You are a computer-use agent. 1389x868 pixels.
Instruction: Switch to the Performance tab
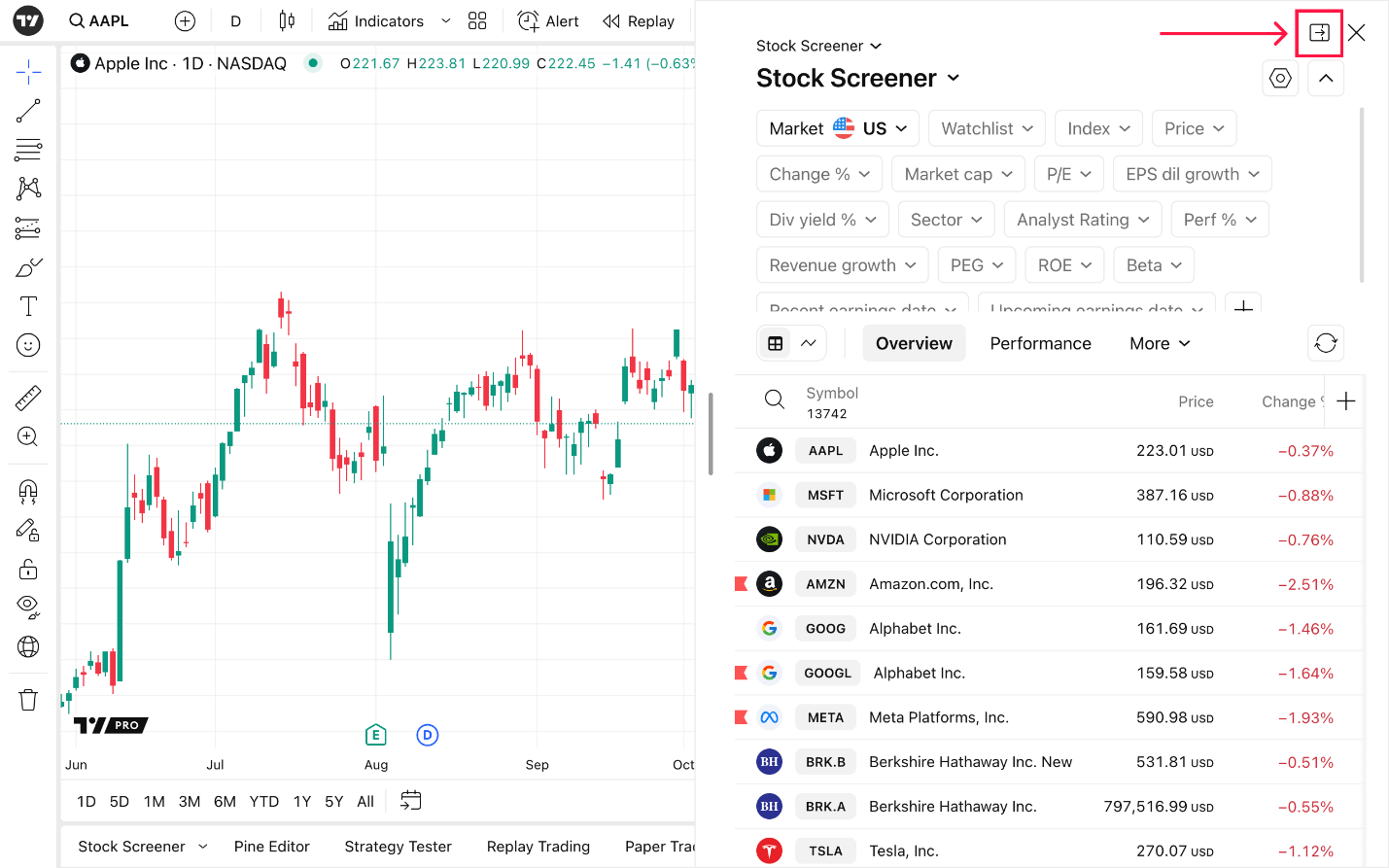pos(1040,343)
